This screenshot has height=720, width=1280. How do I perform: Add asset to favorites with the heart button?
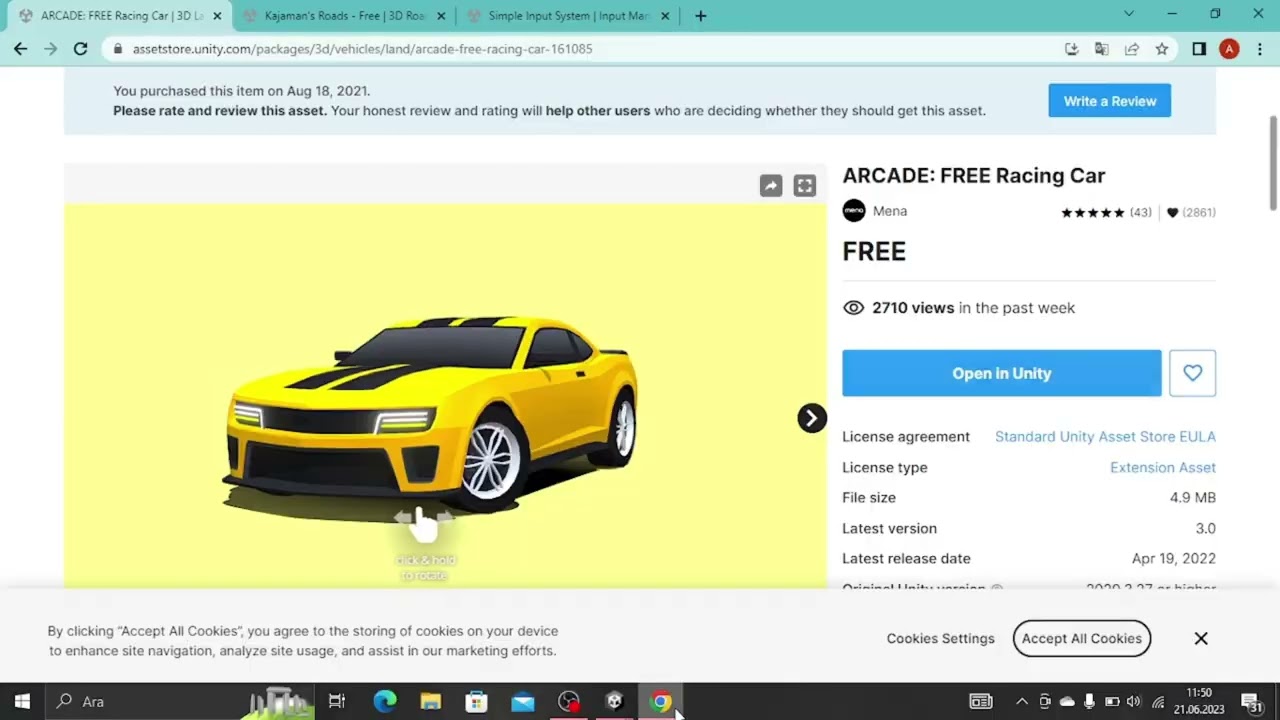(1192, 373)
